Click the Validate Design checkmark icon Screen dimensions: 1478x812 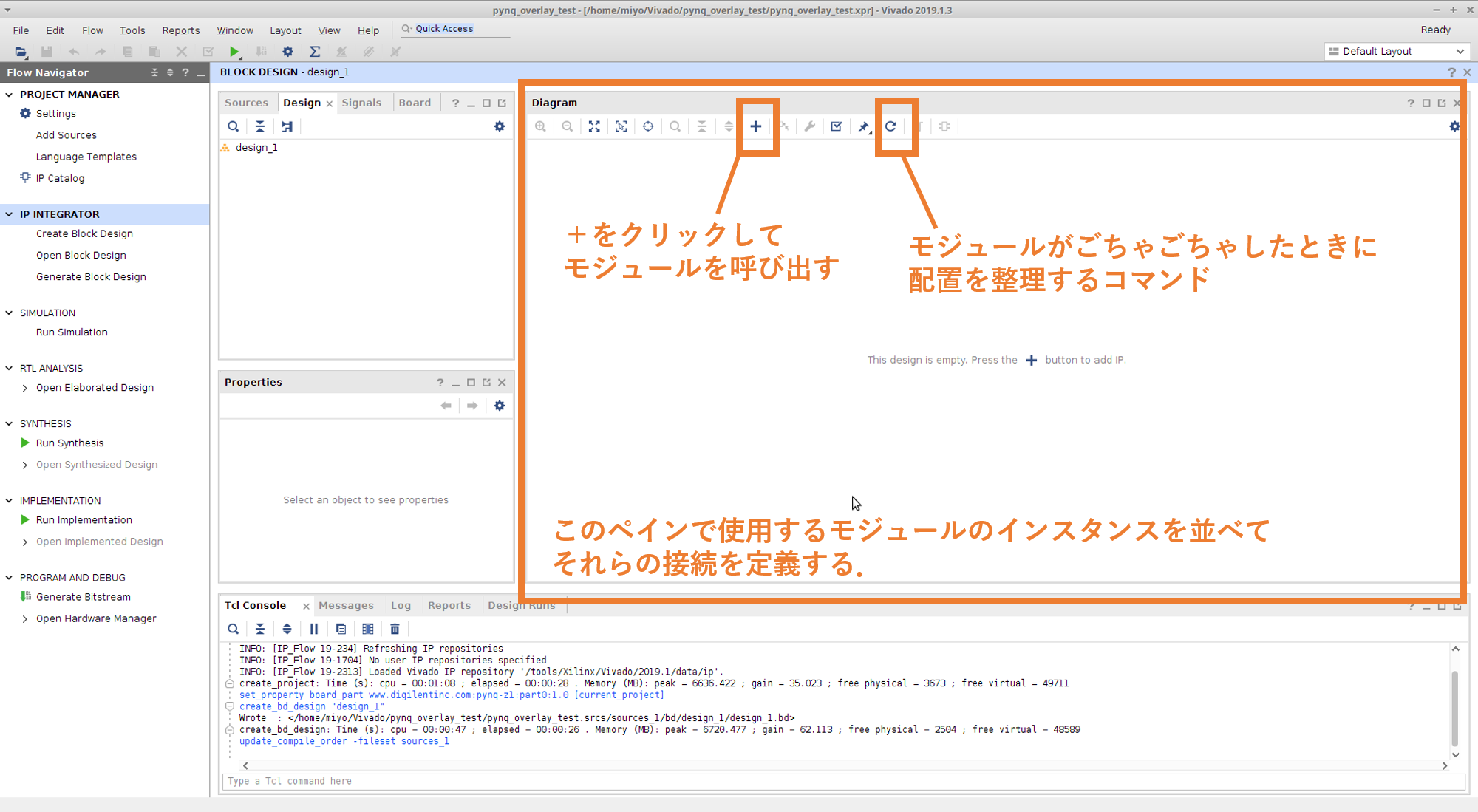tap(836, 126)
